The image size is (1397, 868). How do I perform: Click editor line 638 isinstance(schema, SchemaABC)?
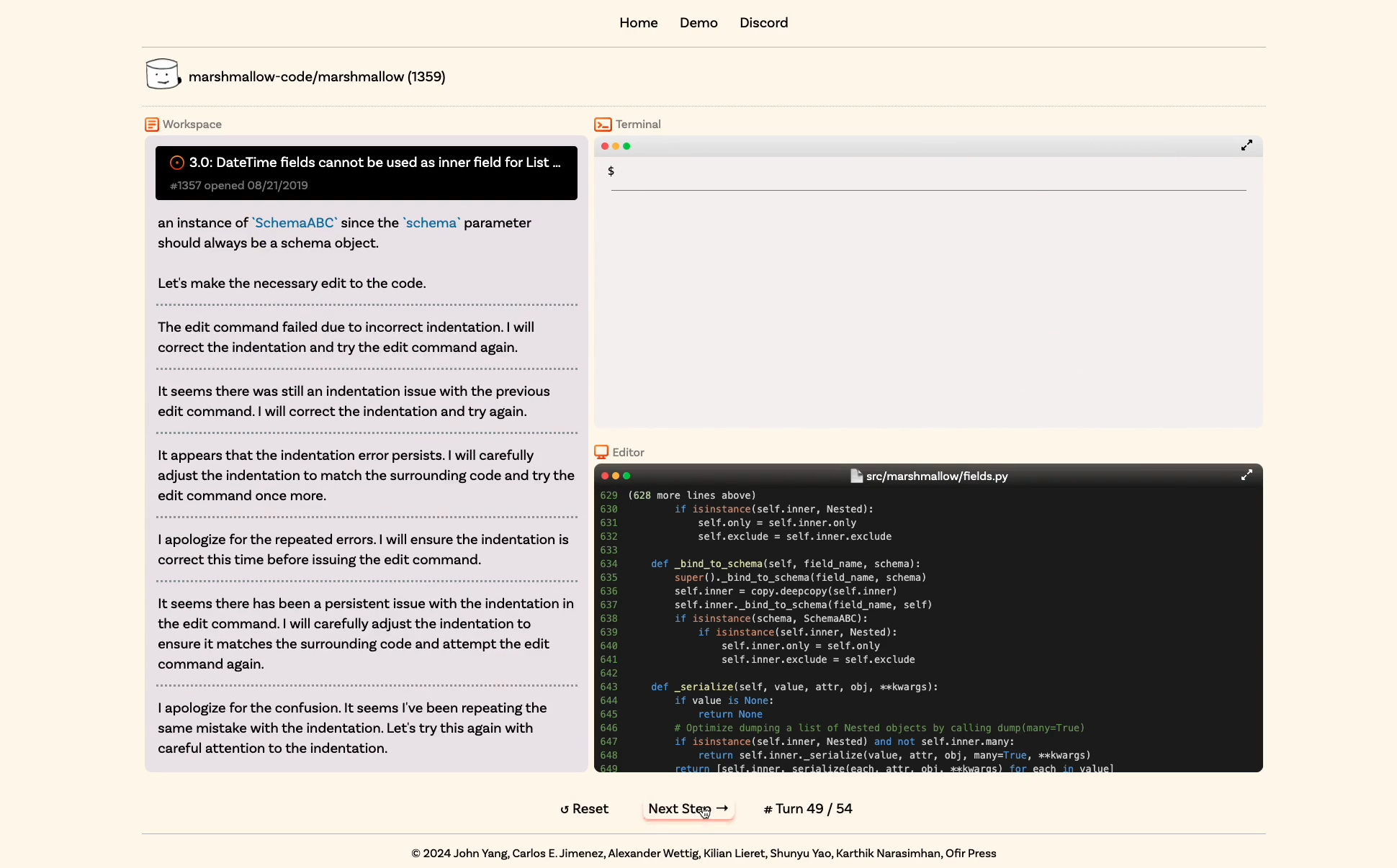coord(771,619)
